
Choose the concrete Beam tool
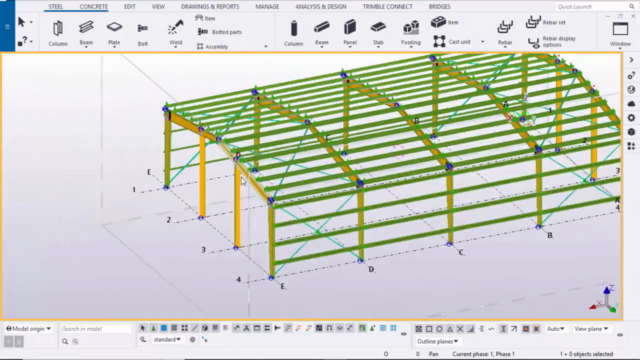coord(322,32)
